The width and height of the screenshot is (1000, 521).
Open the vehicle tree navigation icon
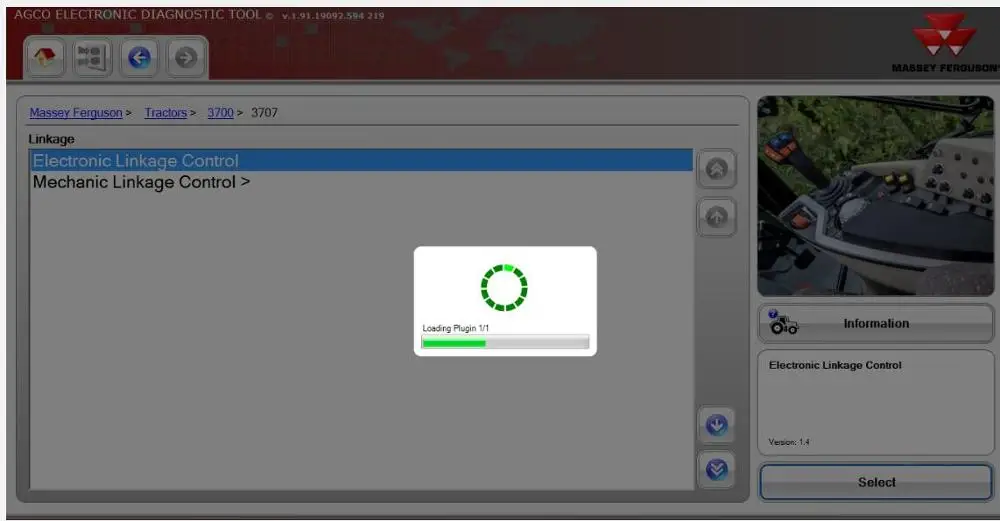[x=92, y=58]
